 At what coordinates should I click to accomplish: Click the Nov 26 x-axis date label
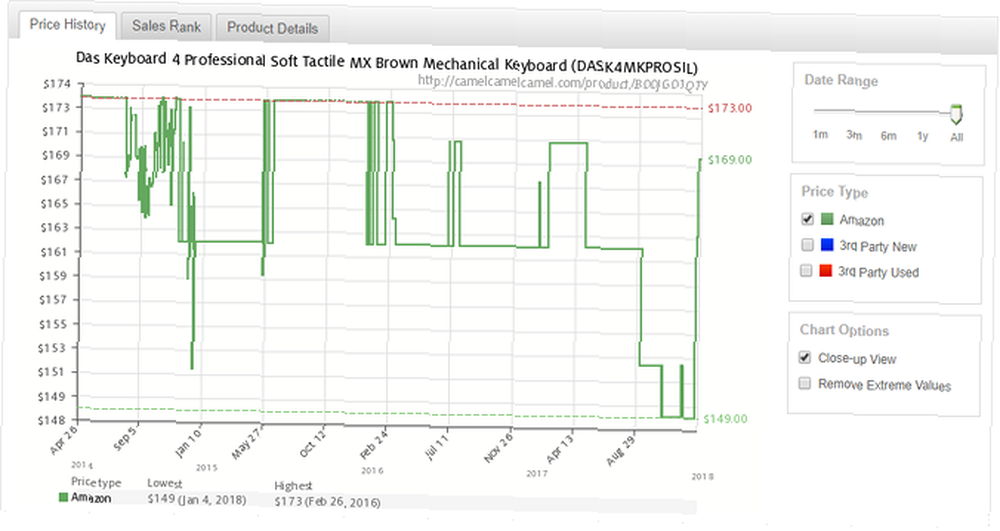point(498,447)
